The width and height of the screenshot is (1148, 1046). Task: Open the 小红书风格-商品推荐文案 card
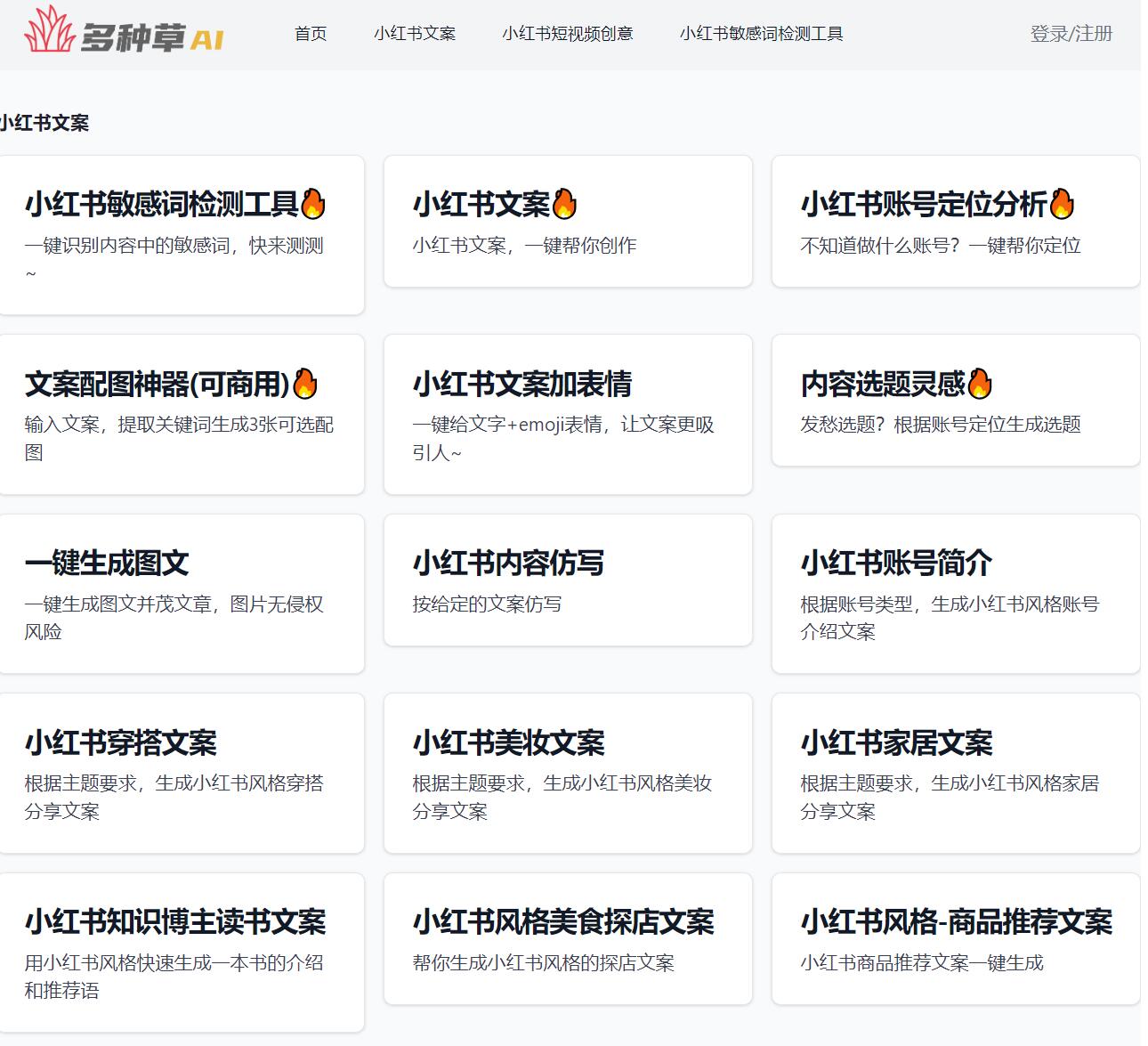tap(956, 939)
